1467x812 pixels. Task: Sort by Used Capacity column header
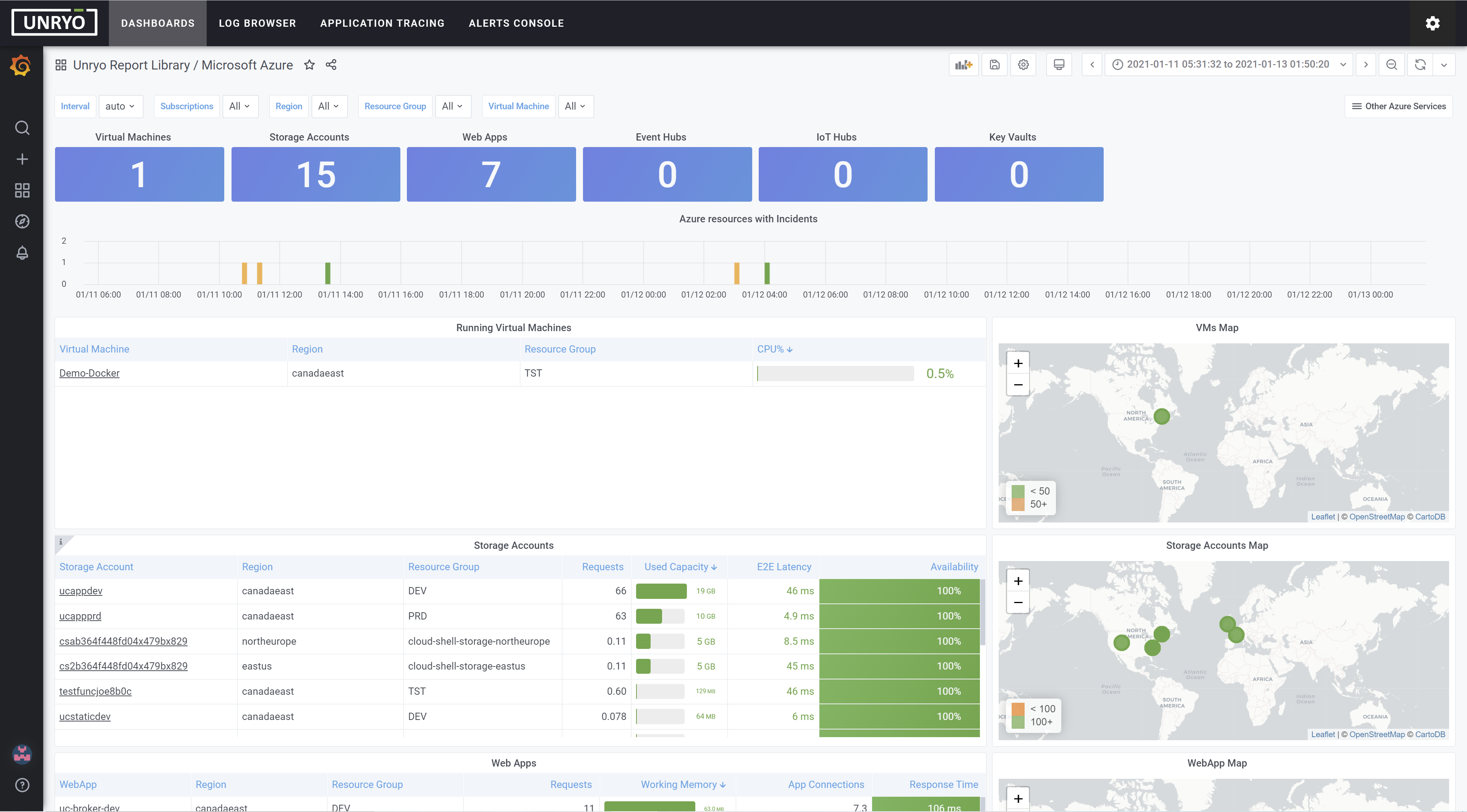click(680, 566)
